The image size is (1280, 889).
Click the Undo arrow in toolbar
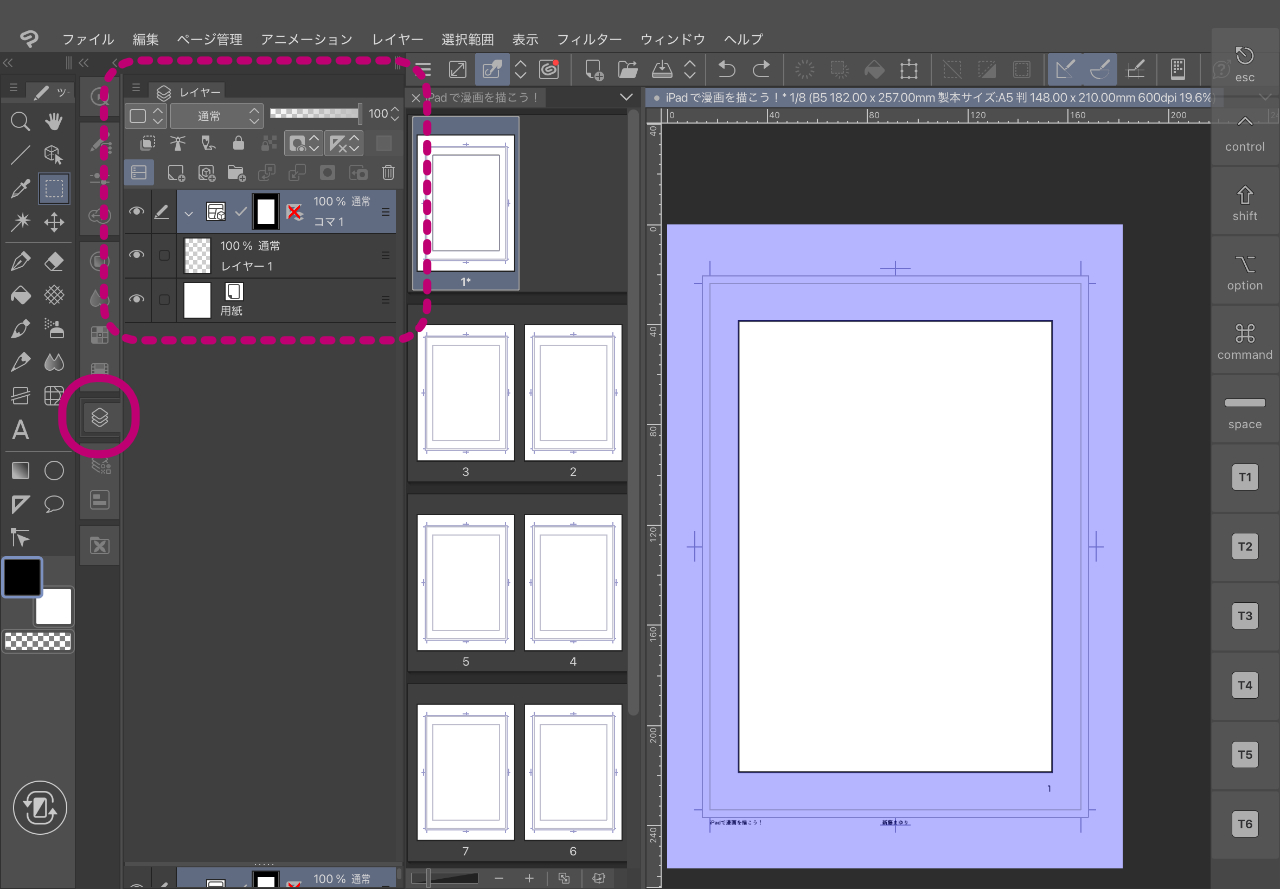727,69
